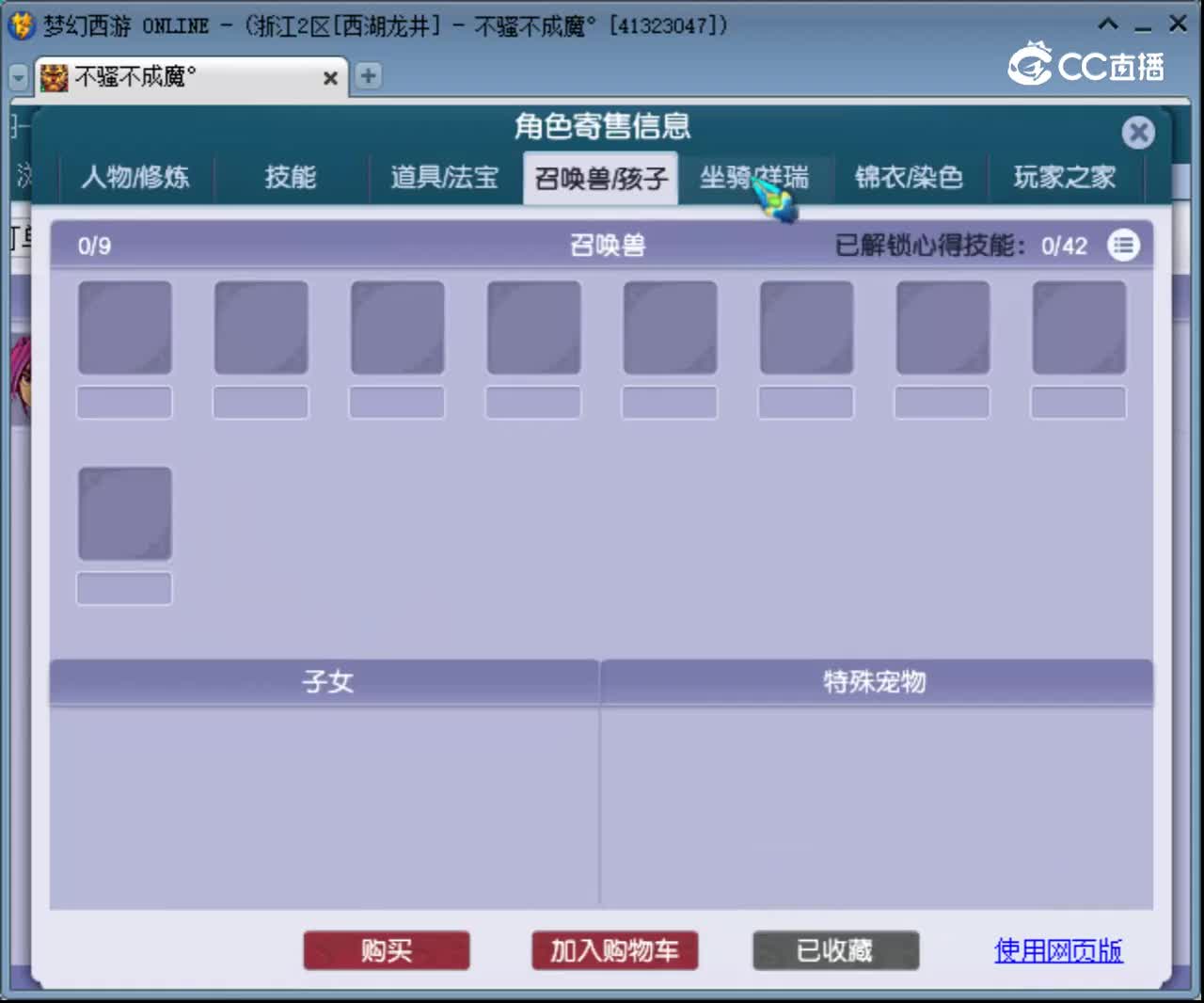Viewport: 1204px width, 1003px height.
Task: Switch to the 技能 tab
Action: (x=291, y=177)
